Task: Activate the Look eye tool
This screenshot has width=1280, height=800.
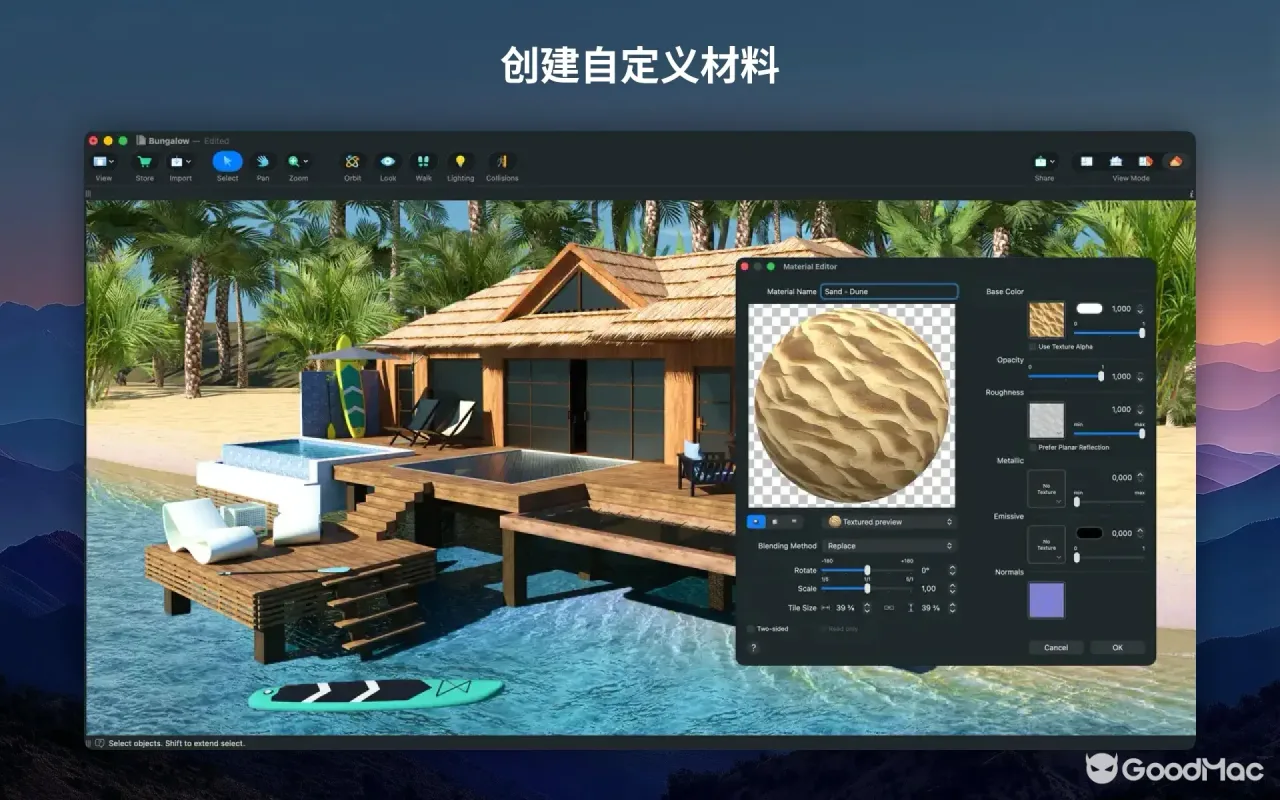Action: tap(388, 162)
